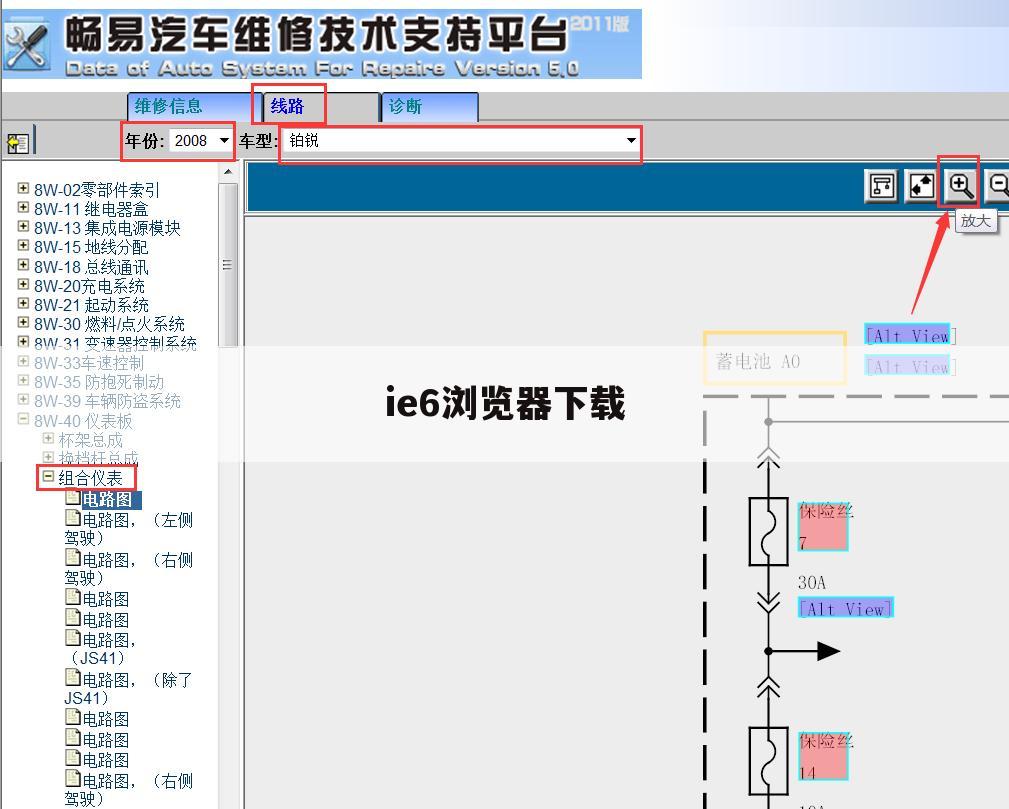Image resolution: width=1009 pixels, height=809 pixels.
Task: Expand the 8W-15 地线分配 node
Action: pos(23,245)
